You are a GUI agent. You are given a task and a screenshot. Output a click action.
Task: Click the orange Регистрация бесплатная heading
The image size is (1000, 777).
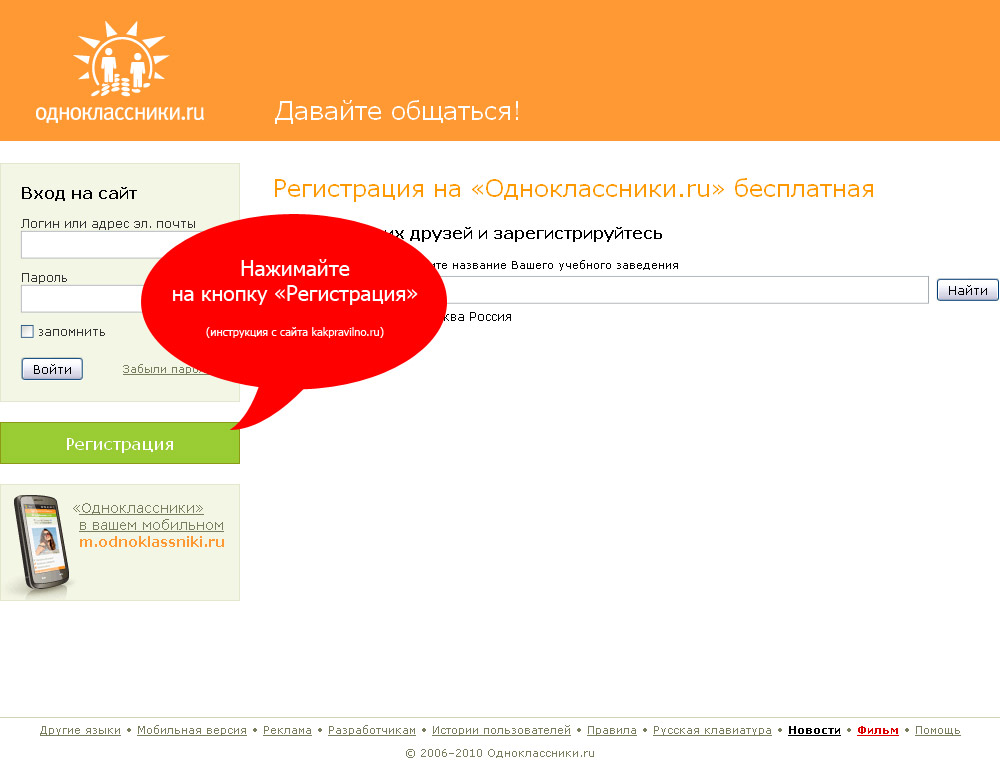click(573, 189)
